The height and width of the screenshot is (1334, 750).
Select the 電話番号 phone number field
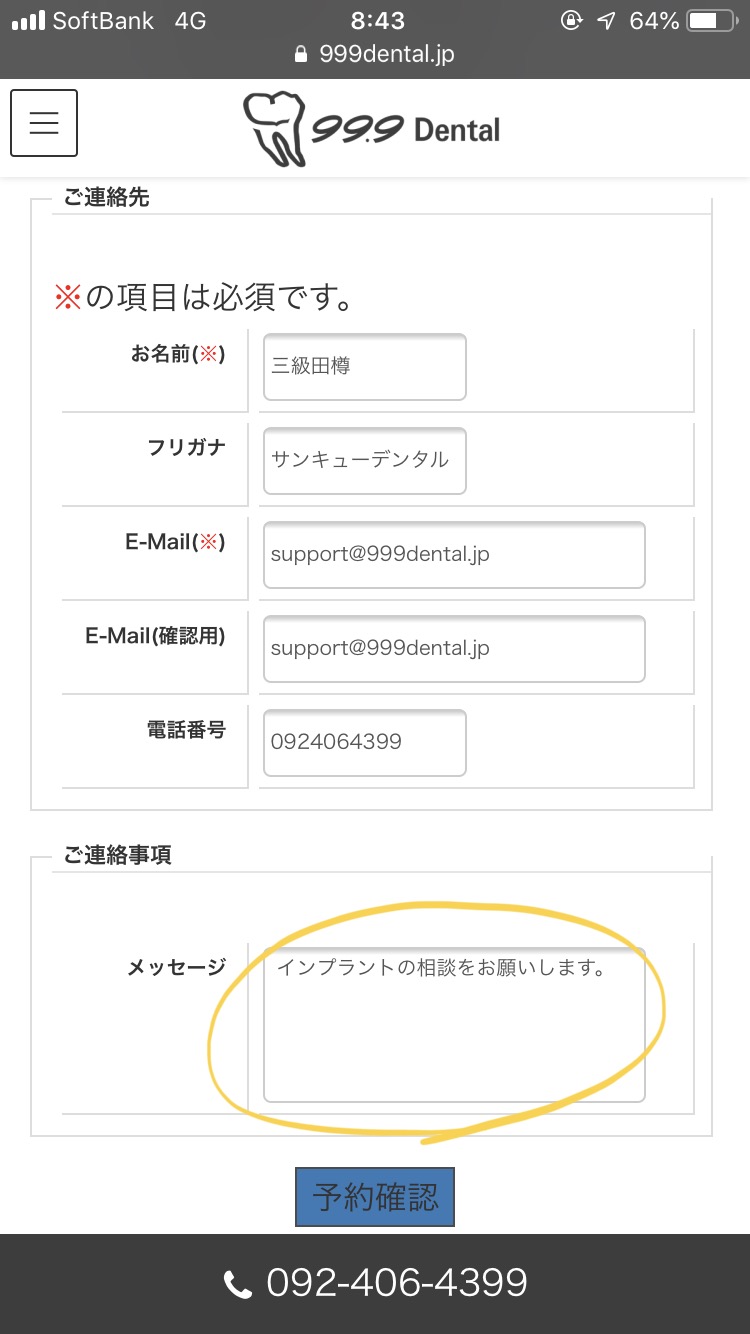point(365,743)
